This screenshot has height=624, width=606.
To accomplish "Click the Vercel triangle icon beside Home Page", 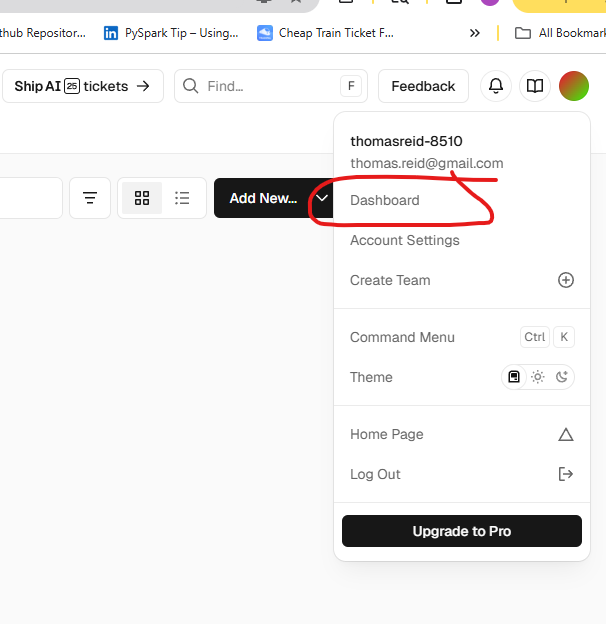I will 566,434.
